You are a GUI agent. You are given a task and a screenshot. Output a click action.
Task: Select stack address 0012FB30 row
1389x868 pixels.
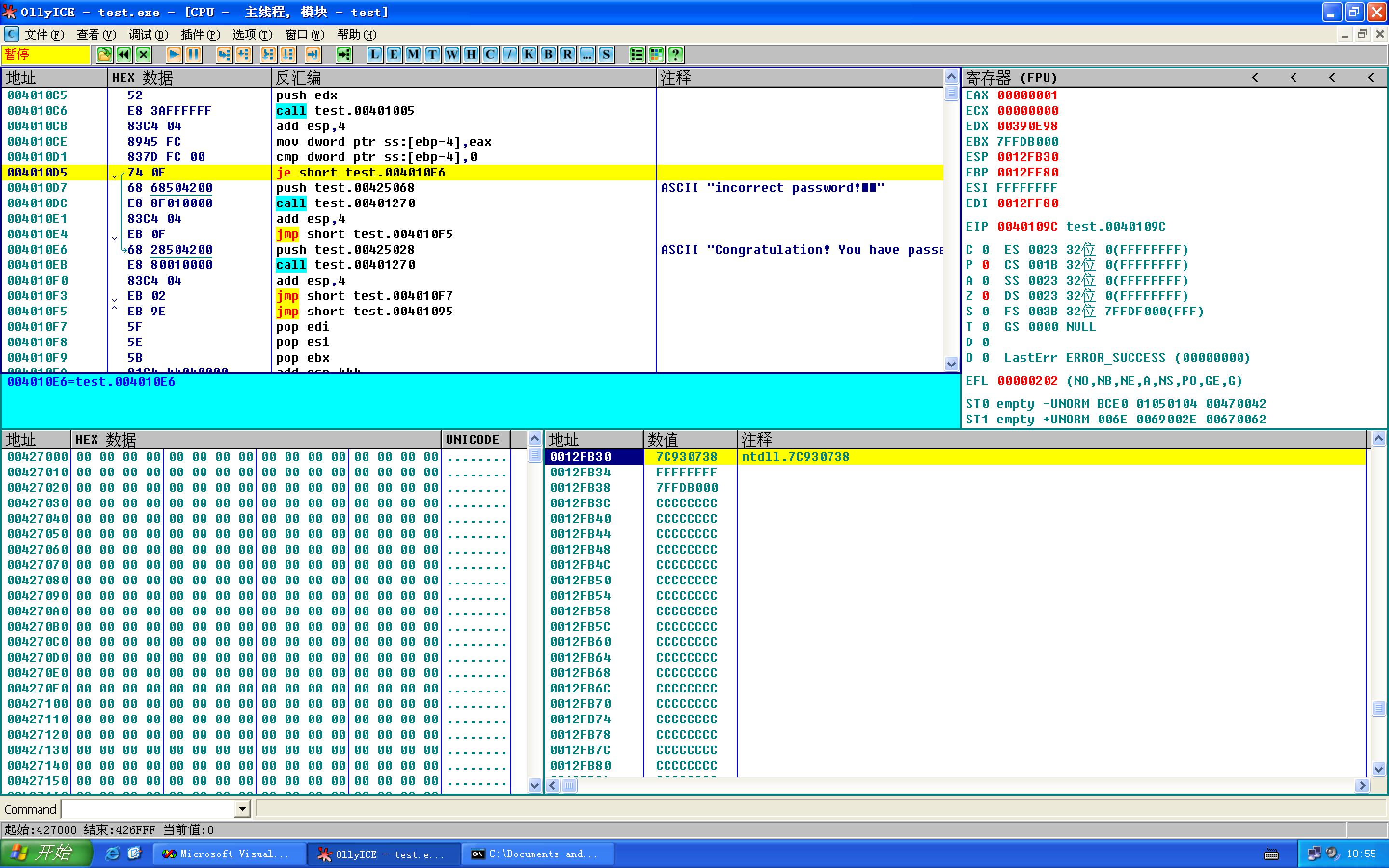click(955, 457)
